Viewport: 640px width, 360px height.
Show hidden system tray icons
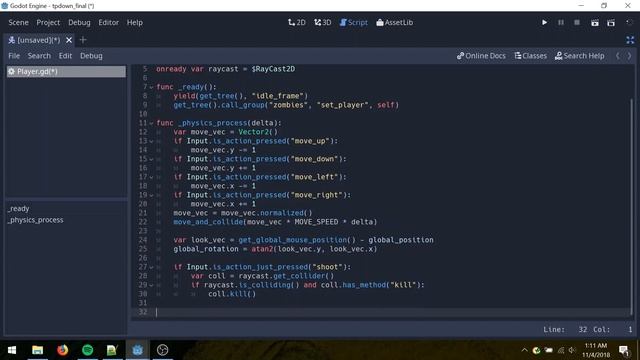point(524,350)
